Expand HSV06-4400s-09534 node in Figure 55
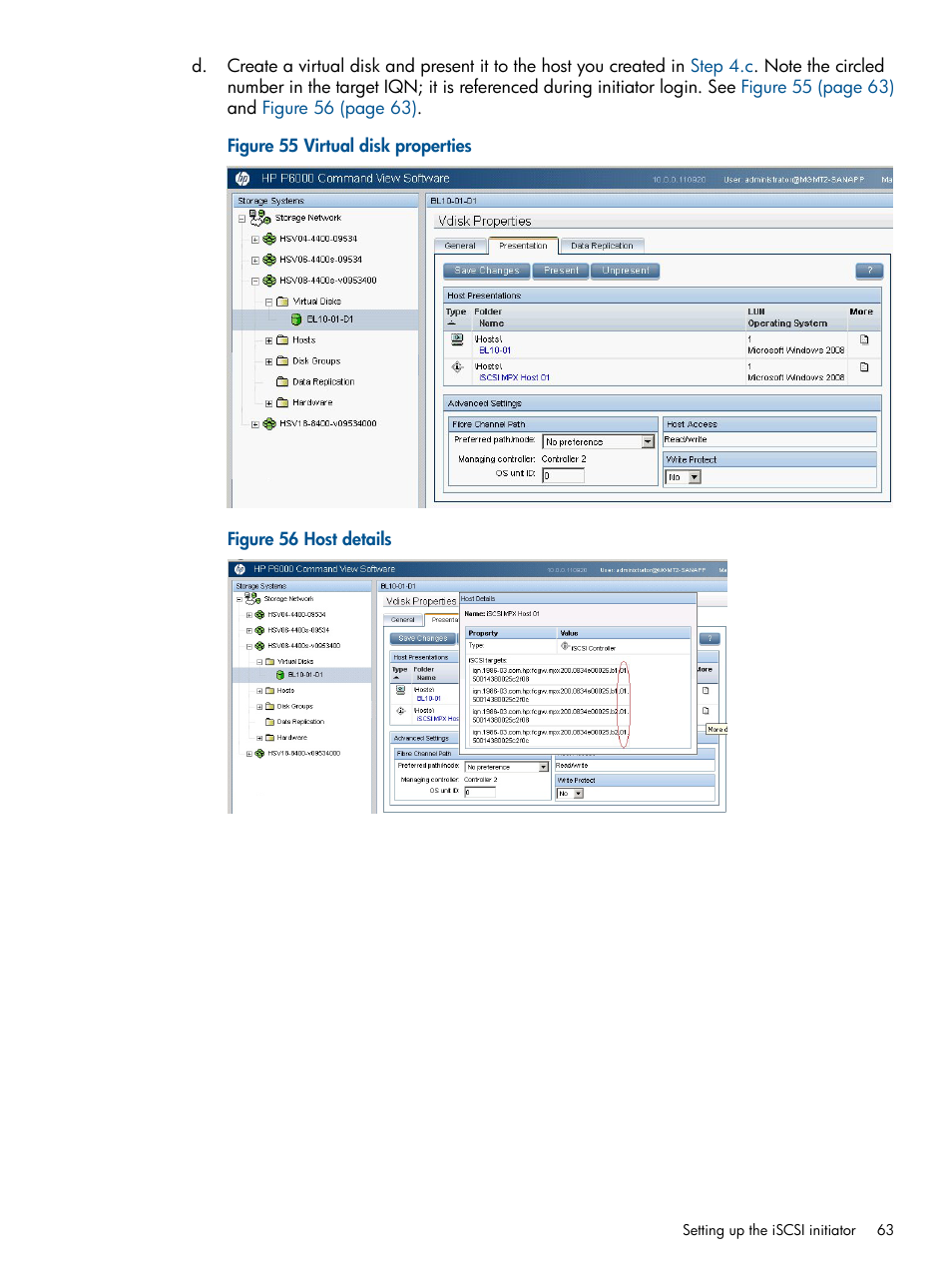The width and height of the screenshot is (952, 1269). (255, 261)
